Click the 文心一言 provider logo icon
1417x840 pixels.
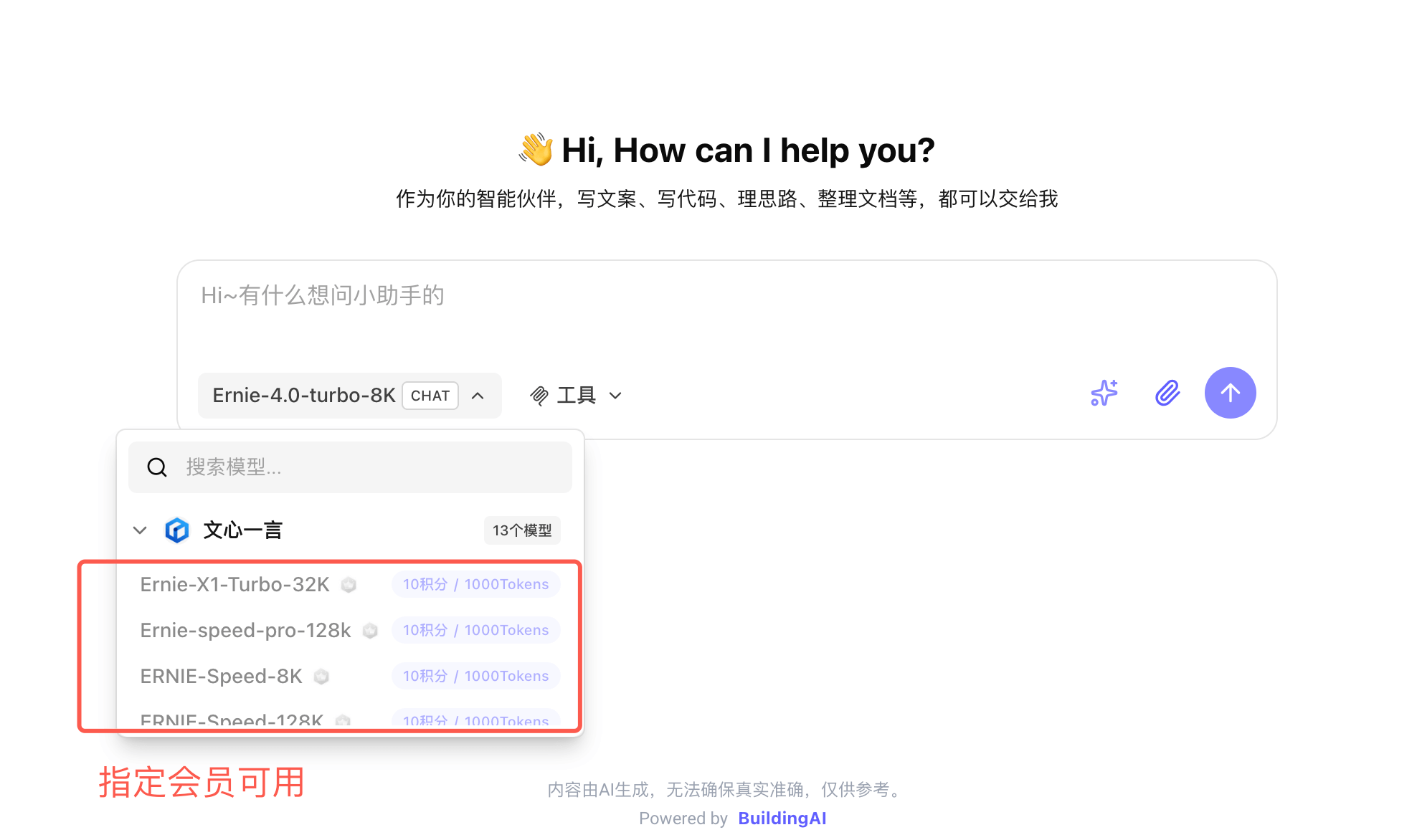coord(176,530)
